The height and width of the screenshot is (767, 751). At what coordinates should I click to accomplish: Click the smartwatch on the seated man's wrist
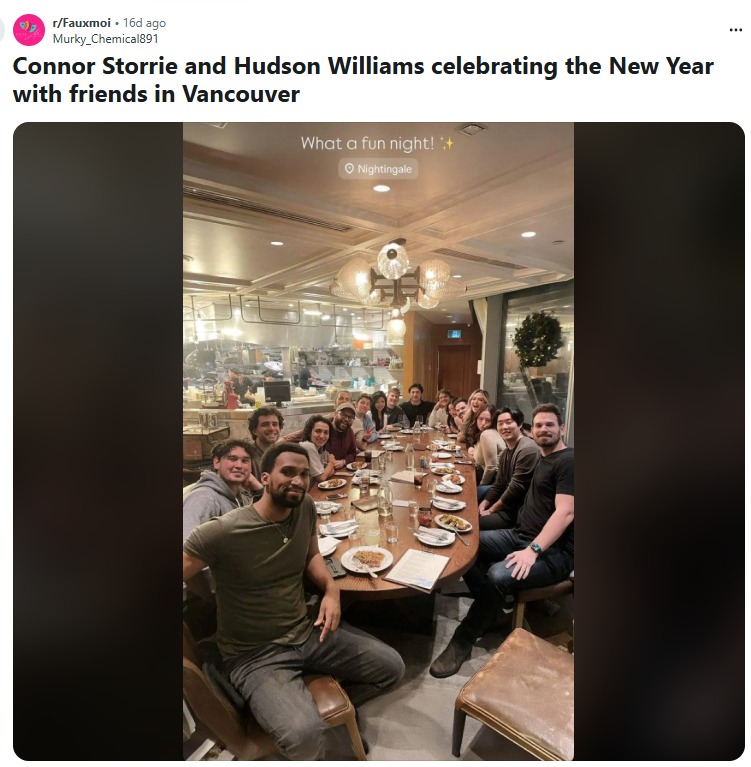[x=536, y=548]
